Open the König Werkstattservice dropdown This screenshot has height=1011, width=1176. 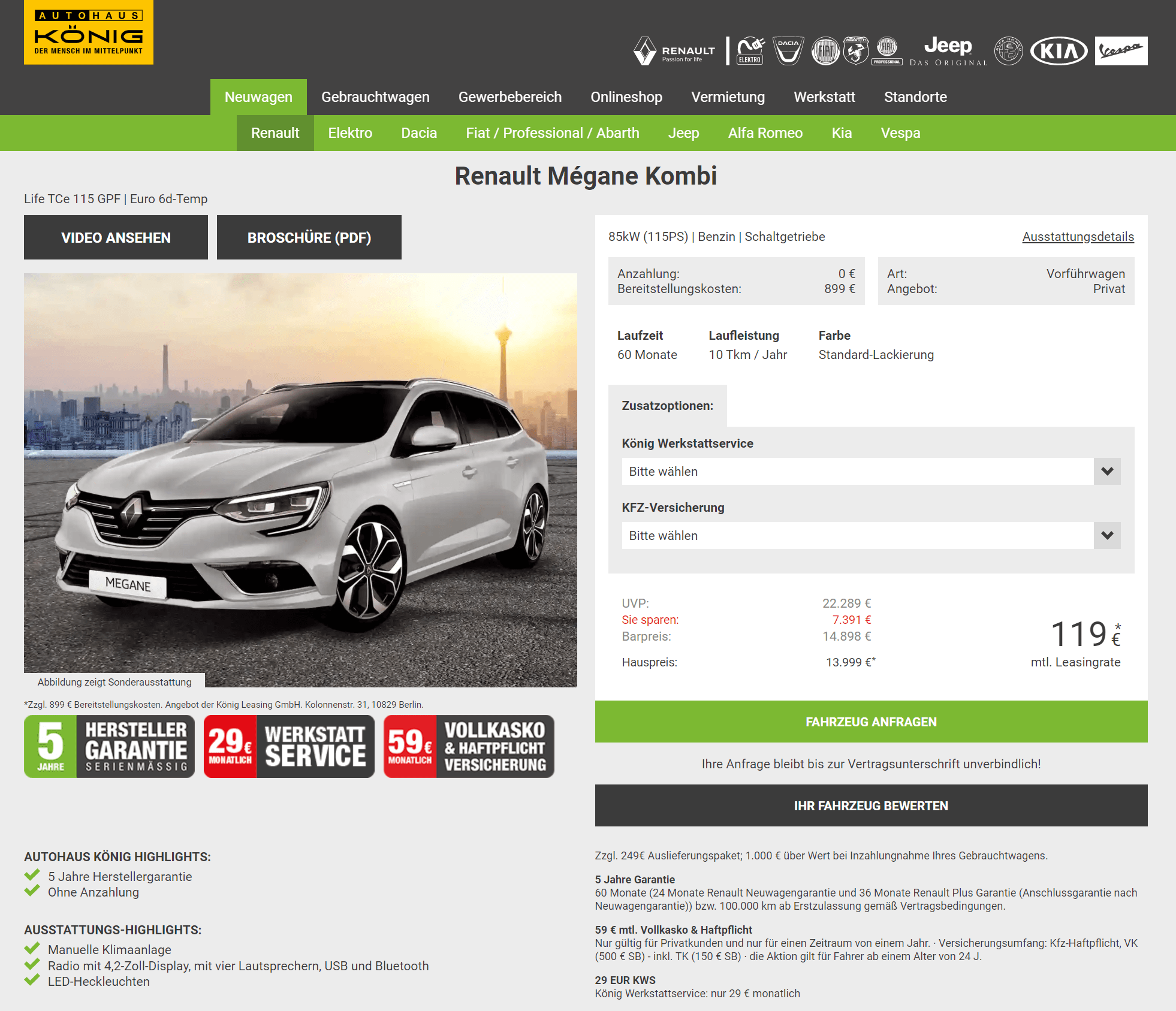point(871,472)
